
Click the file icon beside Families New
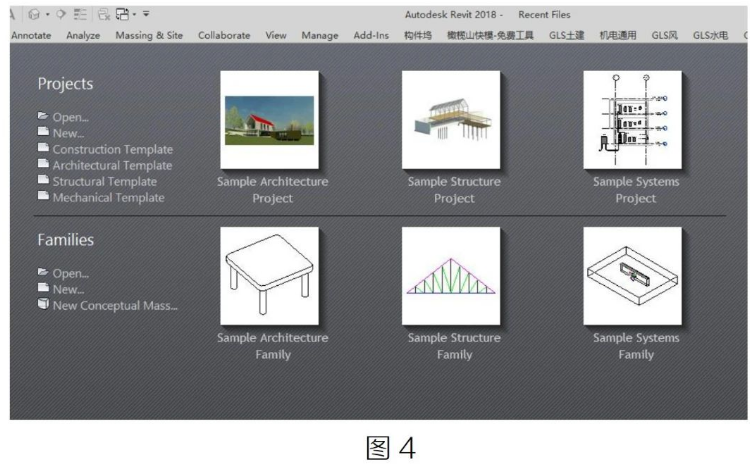pyautogui.click(x=44, y=287)
